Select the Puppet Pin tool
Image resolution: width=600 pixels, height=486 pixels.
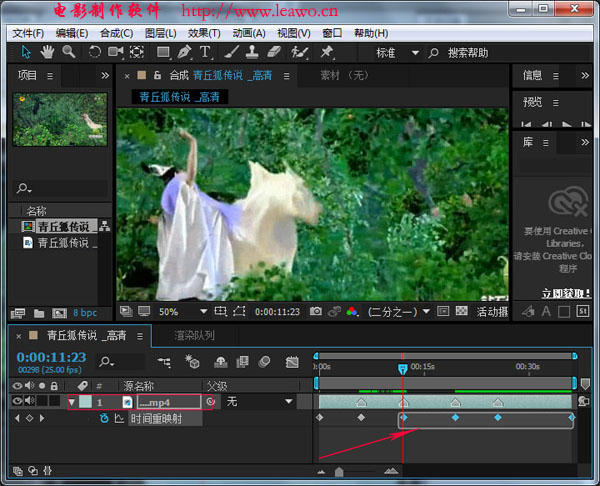point(326,52)
